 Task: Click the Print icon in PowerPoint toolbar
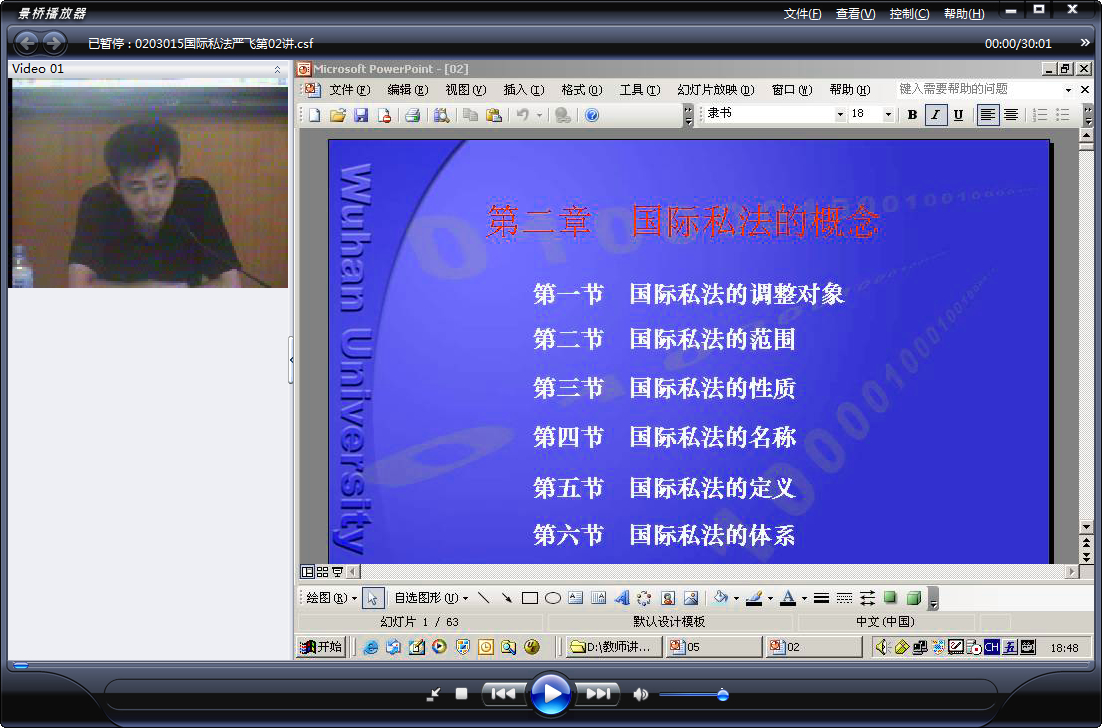coord(413,115)
